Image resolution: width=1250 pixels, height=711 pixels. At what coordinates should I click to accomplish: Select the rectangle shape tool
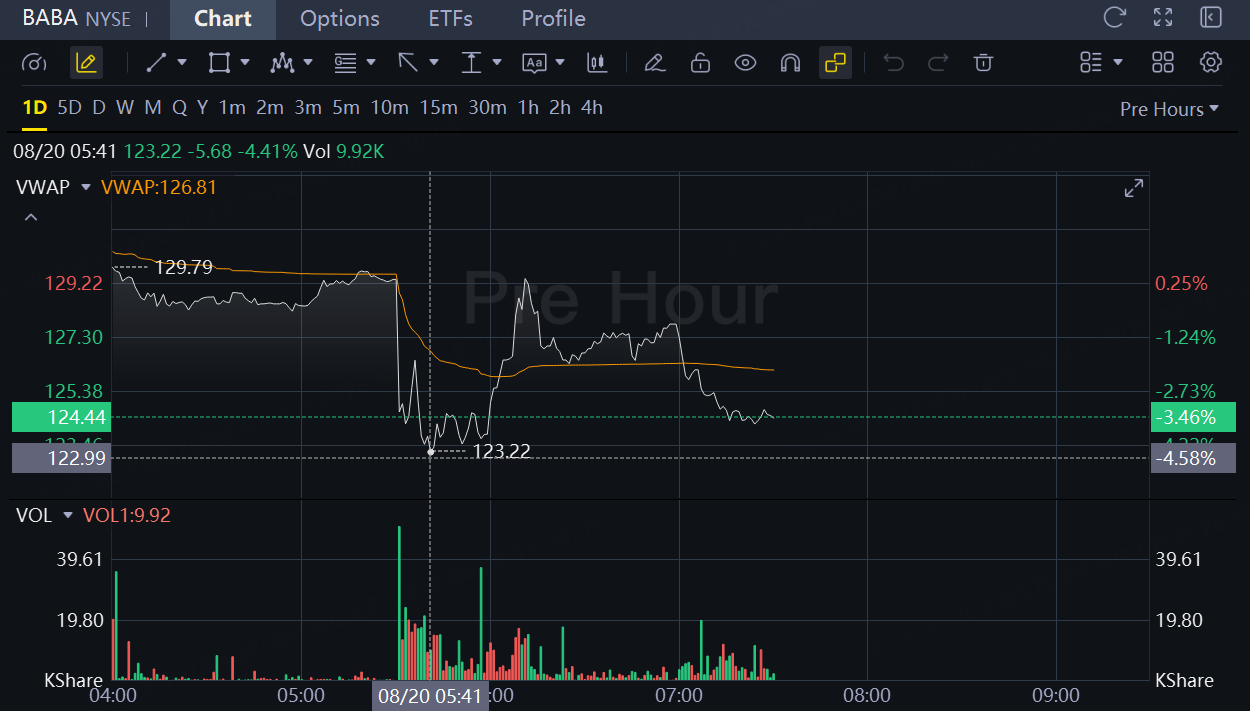(x=218, y=63)
